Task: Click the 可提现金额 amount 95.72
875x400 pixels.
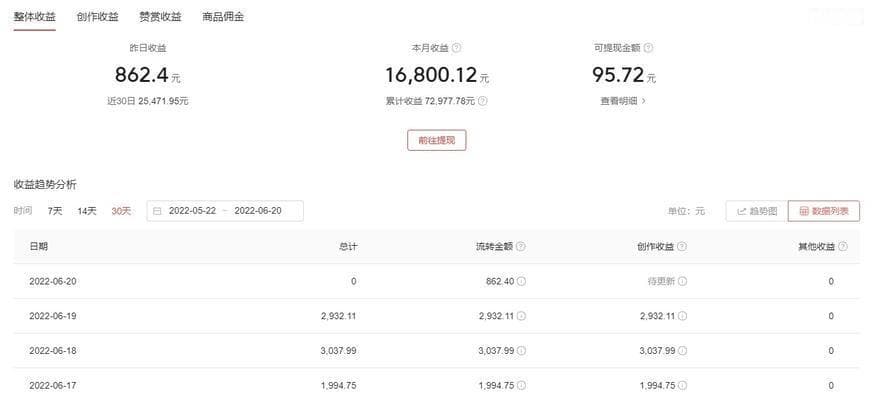Action: click(618, 75)
